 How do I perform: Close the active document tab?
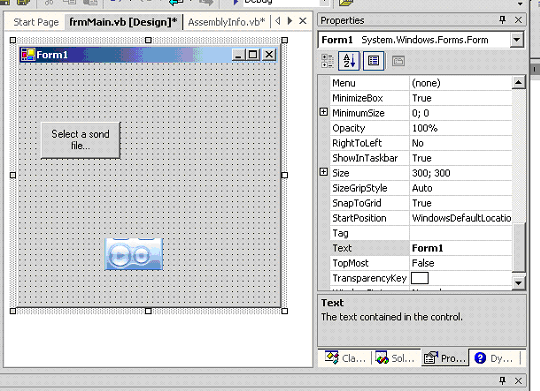[x=303, y=21]
